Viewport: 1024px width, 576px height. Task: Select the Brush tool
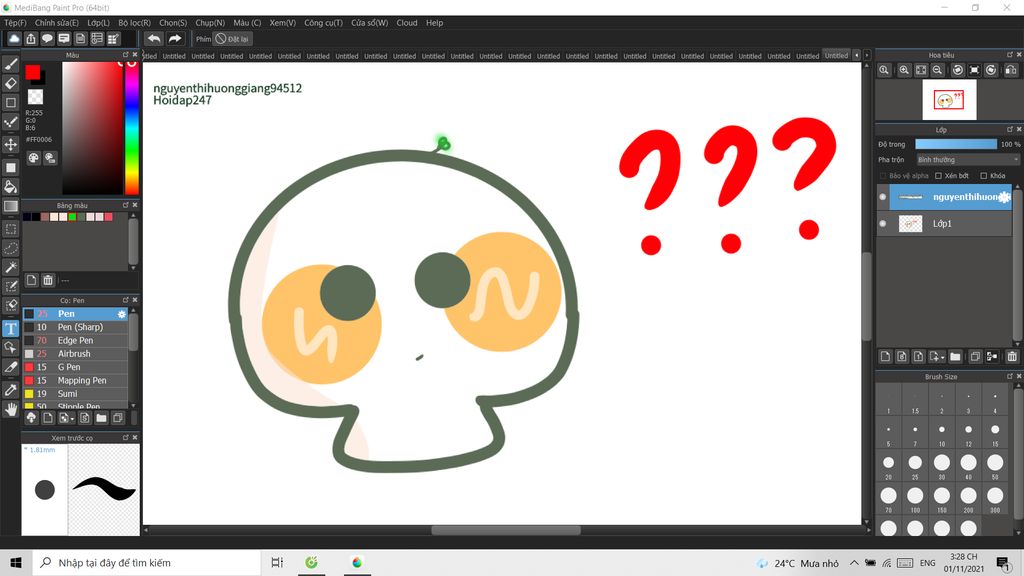coord(10,64)
